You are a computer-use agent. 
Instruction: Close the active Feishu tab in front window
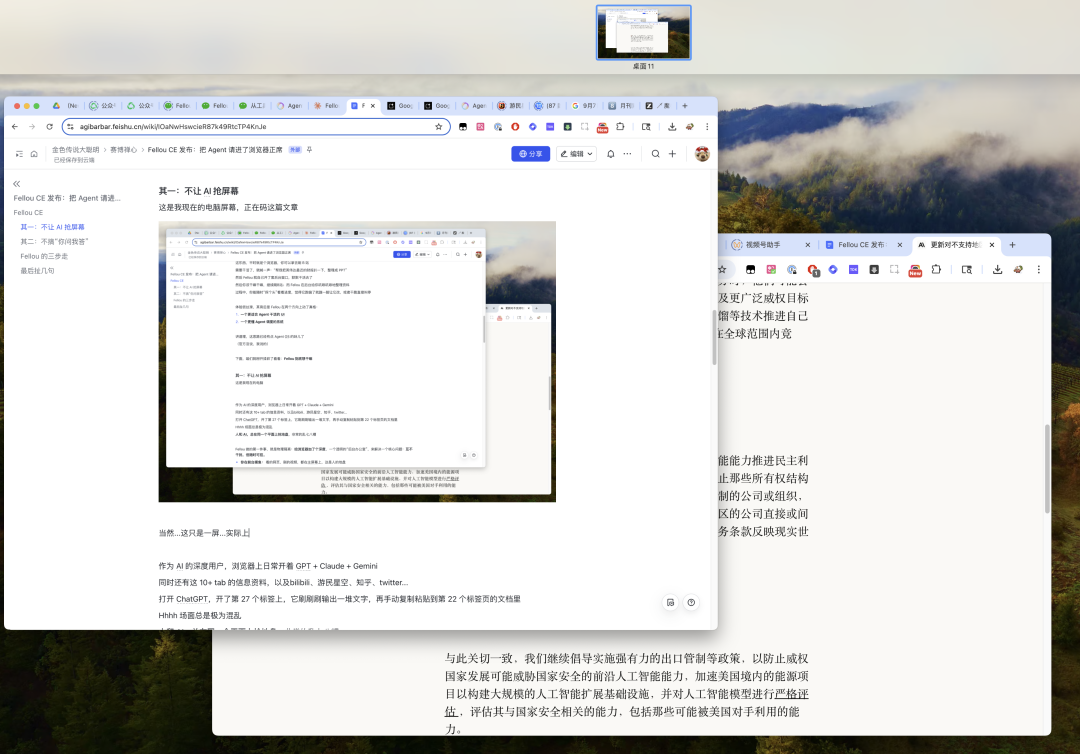[x=373, y=106]
